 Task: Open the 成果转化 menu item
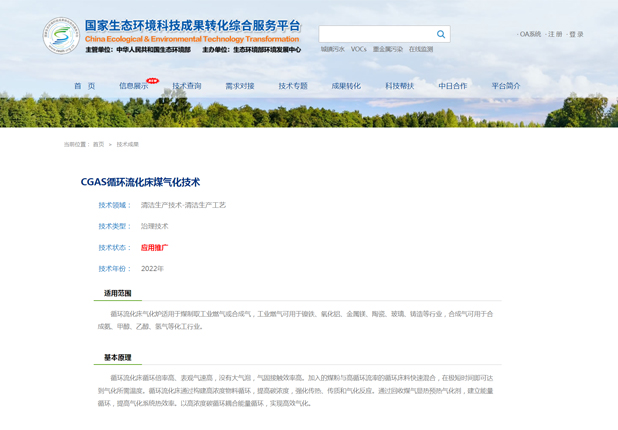pyautogui.click(x=346, y=86)
